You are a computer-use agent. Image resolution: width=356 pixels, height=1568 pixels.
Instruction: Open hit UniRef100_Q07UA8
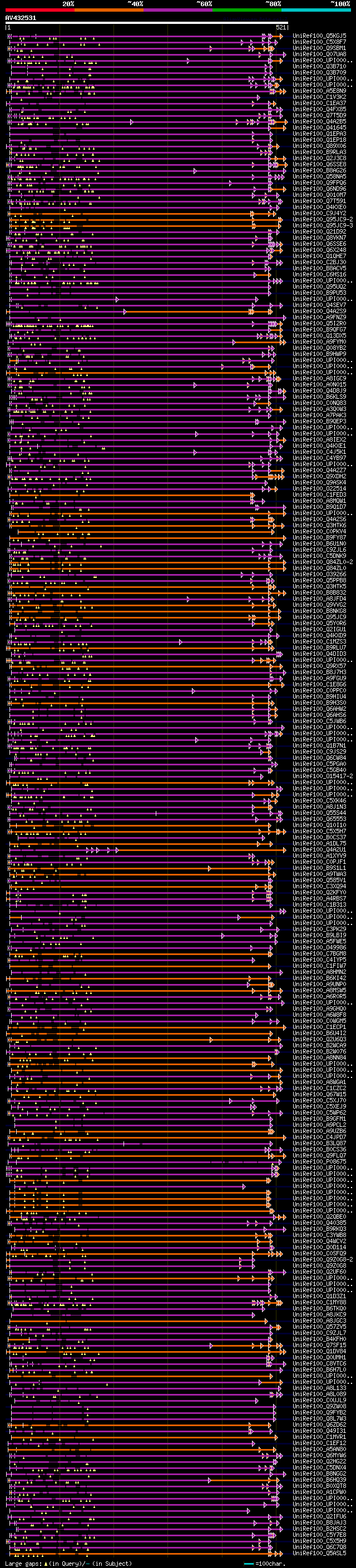point(319,55)
